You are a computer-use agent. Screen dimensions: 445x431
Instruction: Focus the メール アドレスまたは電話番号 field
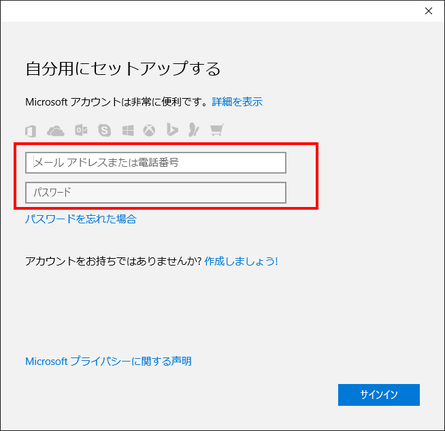coord(156,163)
